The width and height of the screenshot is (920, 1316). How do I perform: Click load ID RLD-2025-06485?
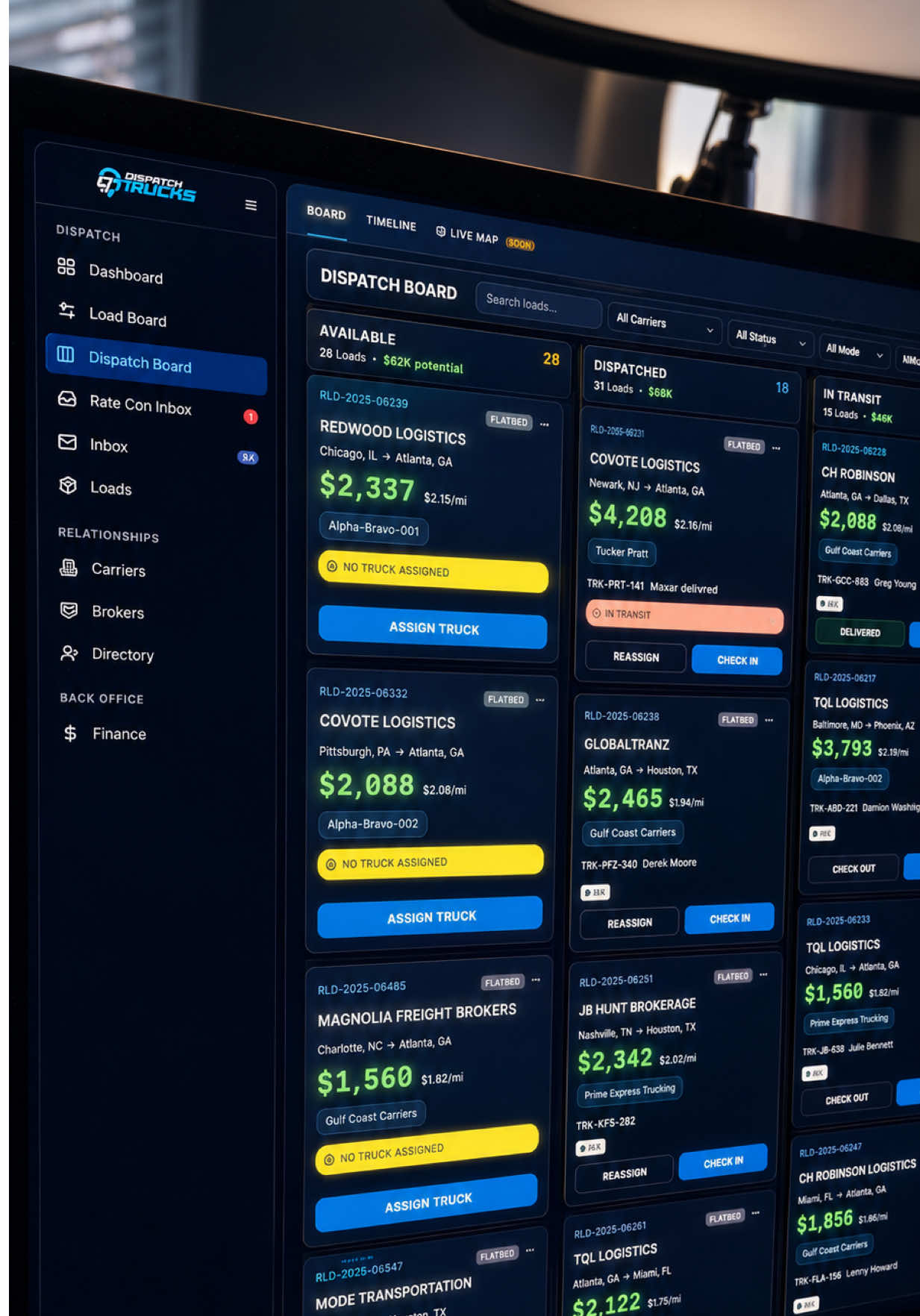(362, 988)
